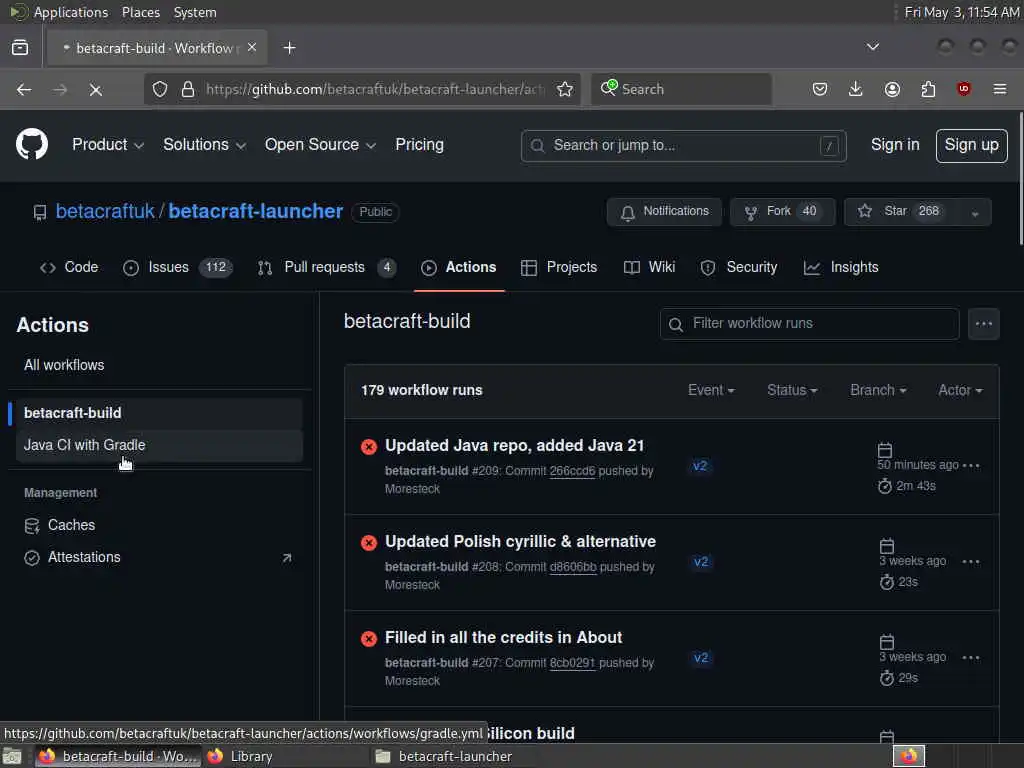
Task: Open the Places system menu
Action: point(140,12)
